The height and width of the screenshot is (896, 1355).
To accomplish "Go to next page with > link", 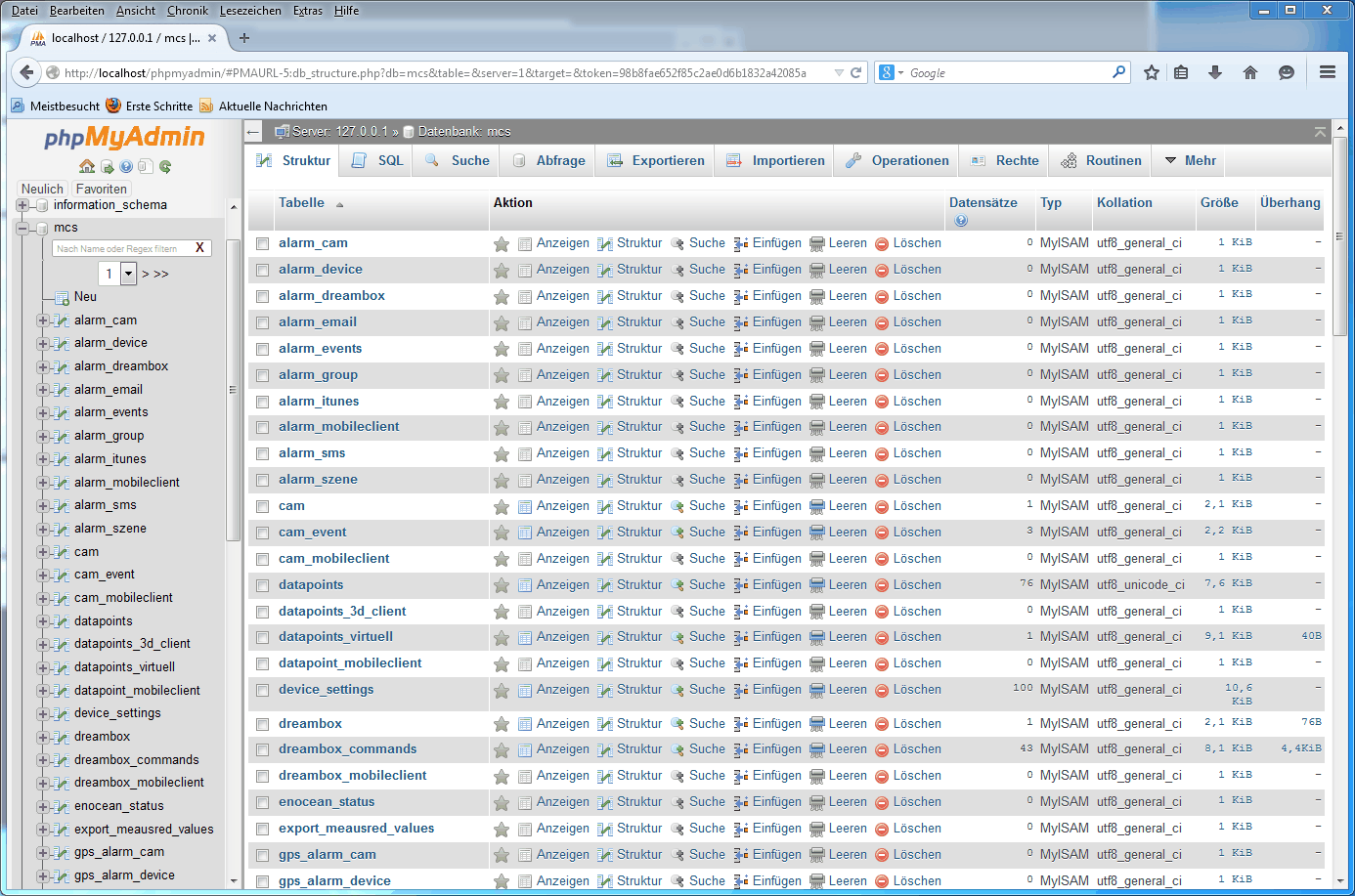I will tap(146, 275).
